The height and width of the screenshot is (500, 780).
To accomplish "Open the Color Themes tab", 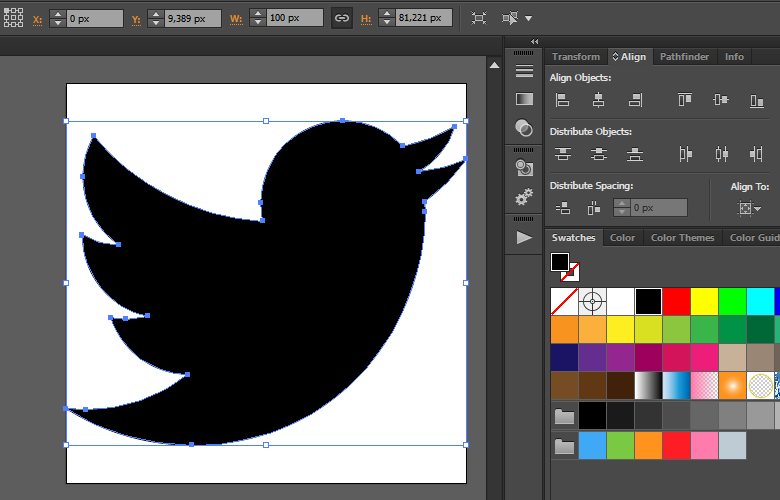I will 682,238.
